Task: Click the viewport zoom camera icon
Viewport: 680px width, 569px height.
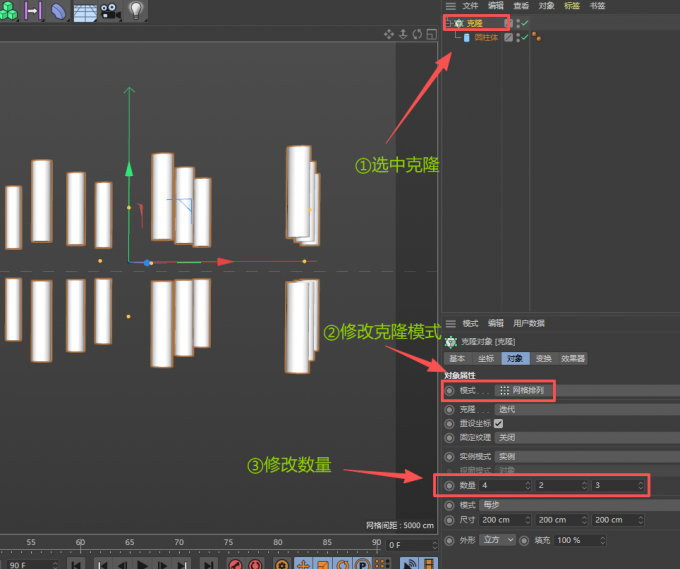Action: (x=403, y=34)
